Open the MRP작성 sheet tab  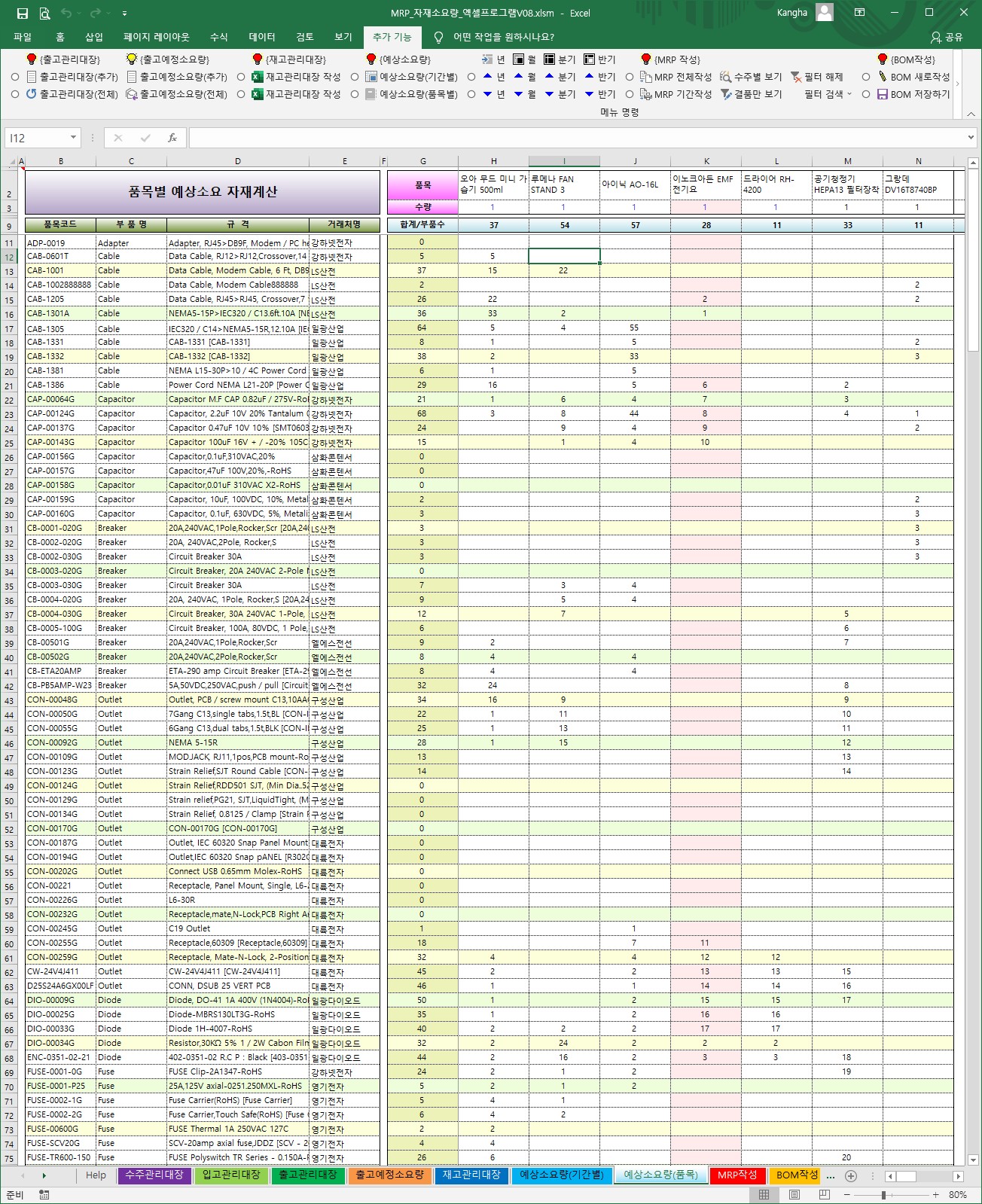click(x=737, y=1175)
